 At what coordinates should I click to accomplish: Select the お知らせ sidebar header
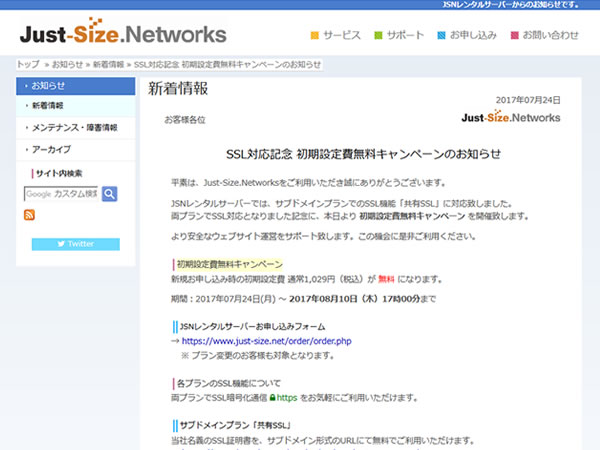[x=75, y=86]
